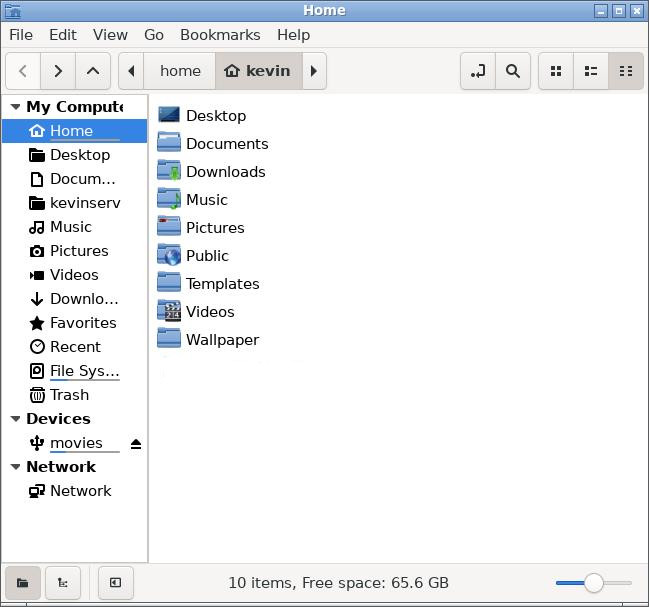Toggle location entry path button
649x607 pixels.
(478, 71)
